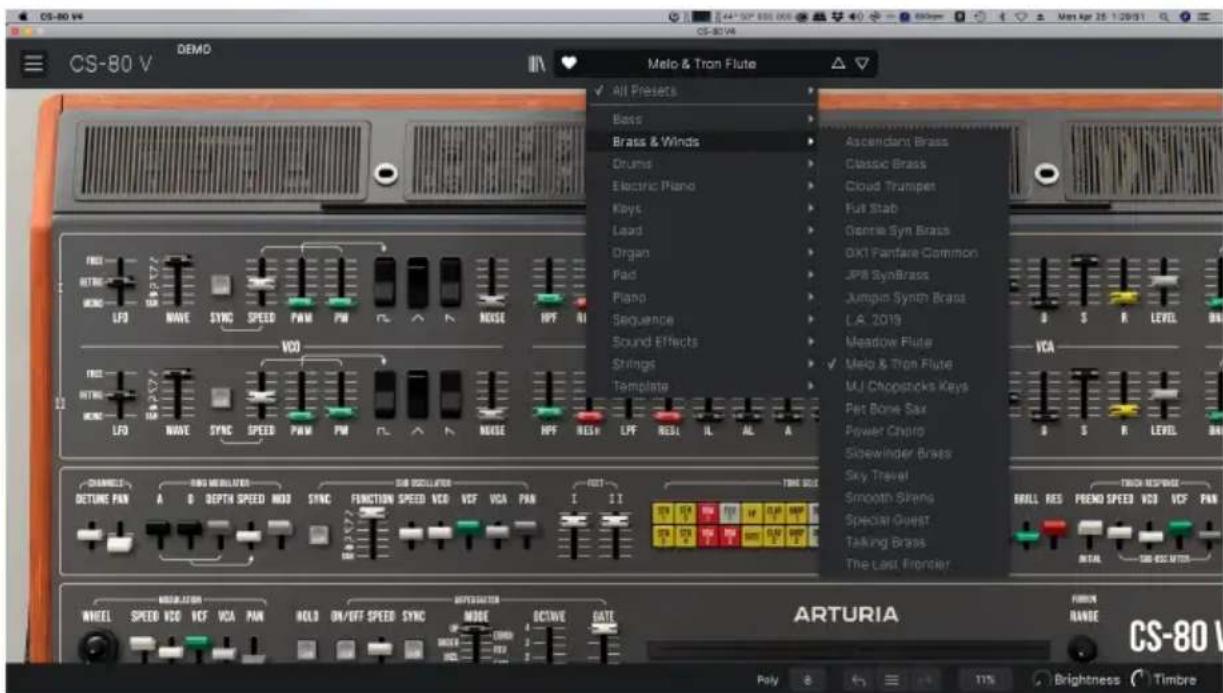Toggle upper VCO square wave switch

point(385,282)
